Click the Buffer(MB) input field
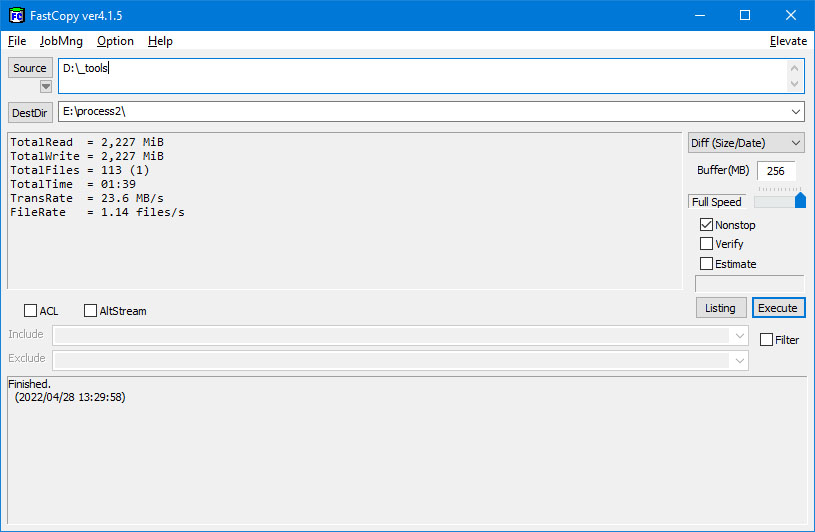Viewport: 815px width, 532px height. pyautogui.click(x=776, y=171)
